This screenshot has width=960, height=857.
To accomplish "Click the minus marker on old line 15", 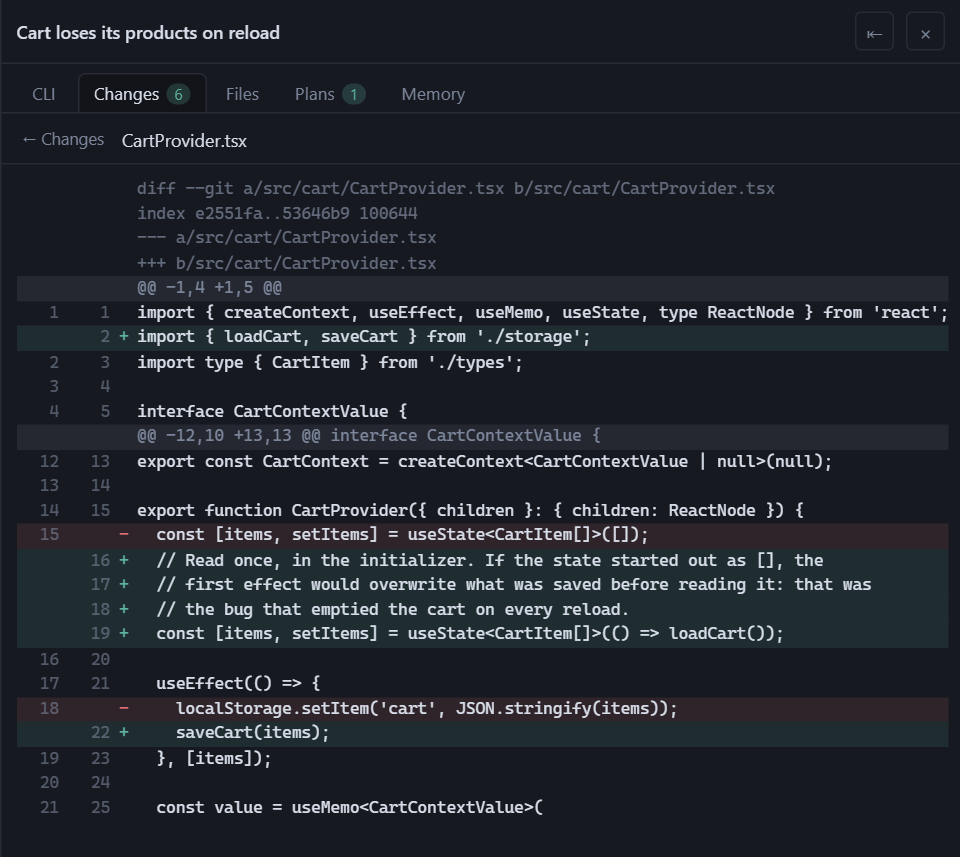I will pyautogui.click(x=124, y=534).
